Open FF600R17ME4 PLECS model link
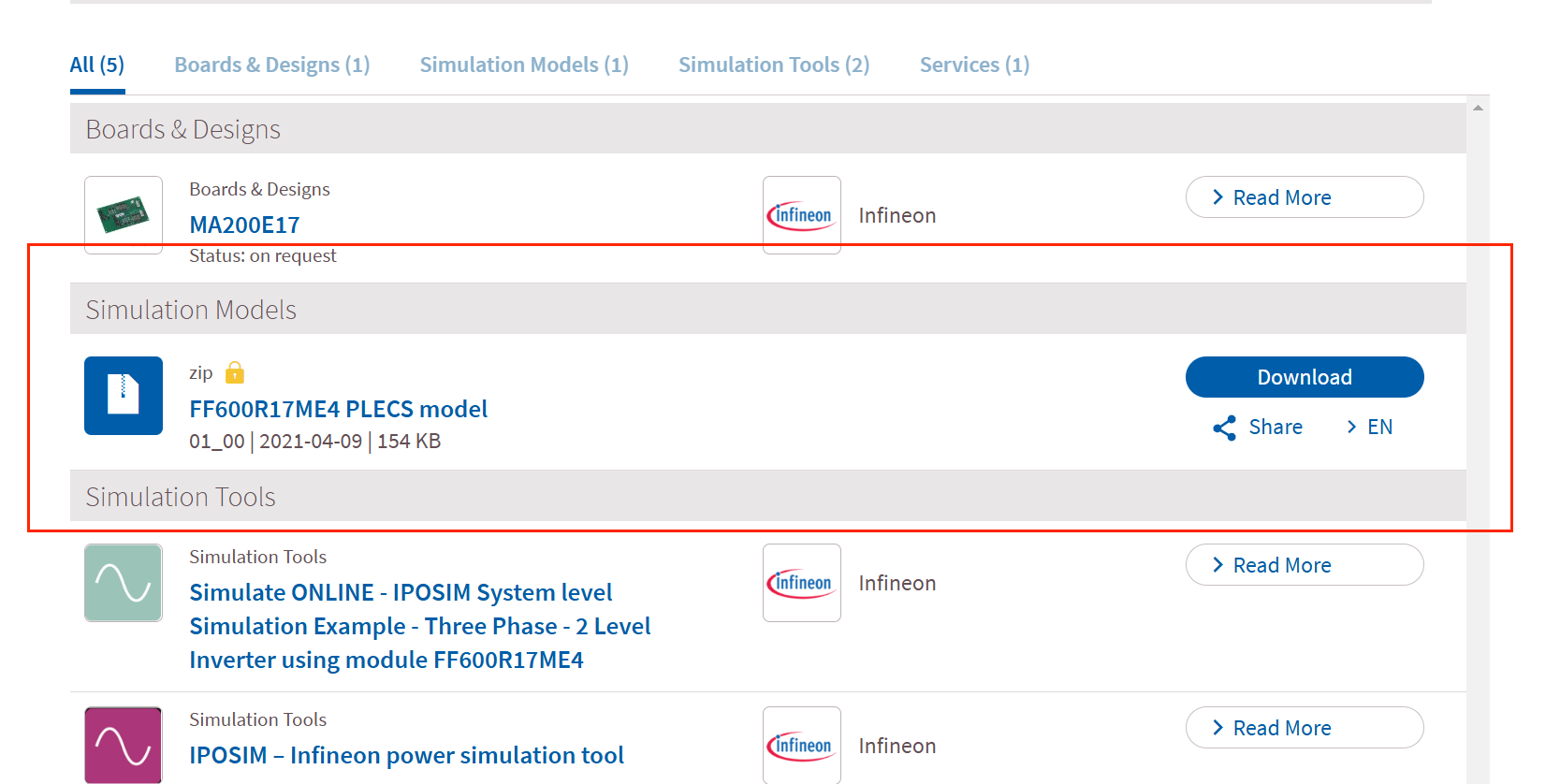Viewport: 1560px width, 784px height. [x=338, y=409]
